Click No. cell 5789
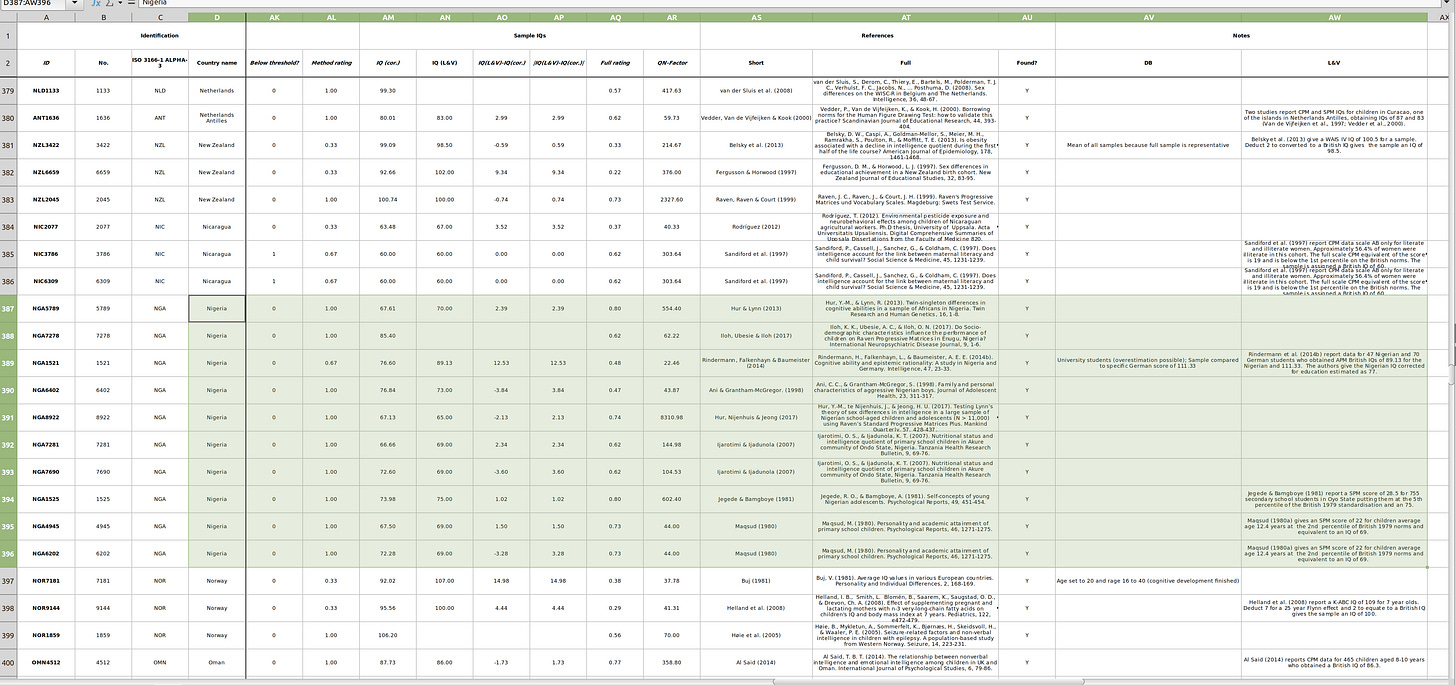Image resolution: width=1456 pixels, height=685 pixels. (x=103, y=308)
